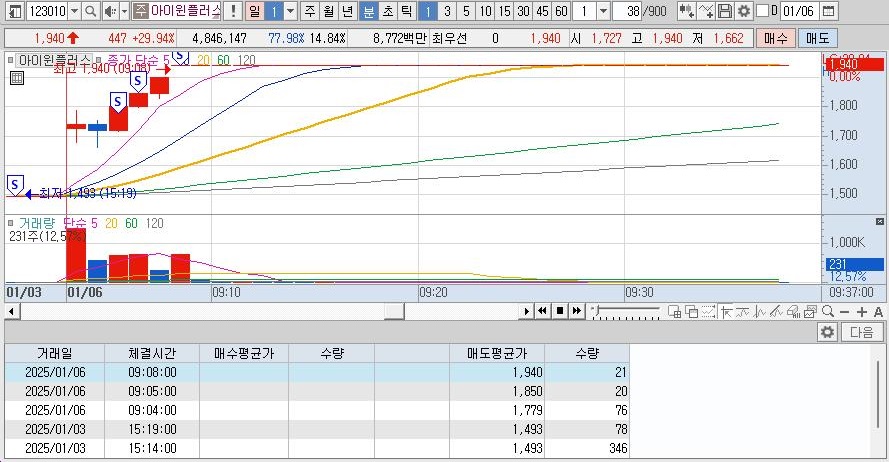Open the stock code 123010 dropdown arrow
The image size is (889, 462).
click(x=74, y=11)
